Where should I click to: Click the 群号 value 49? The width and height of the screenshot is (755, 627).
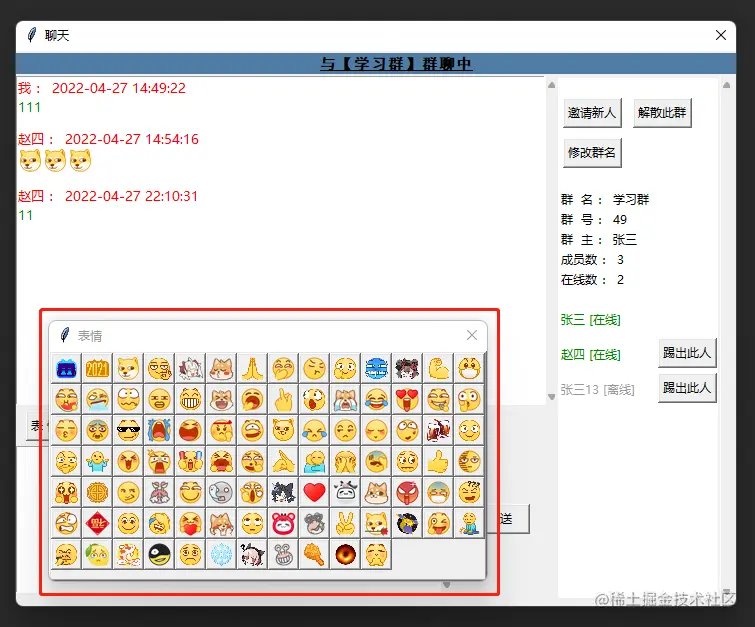coord(620,220)
